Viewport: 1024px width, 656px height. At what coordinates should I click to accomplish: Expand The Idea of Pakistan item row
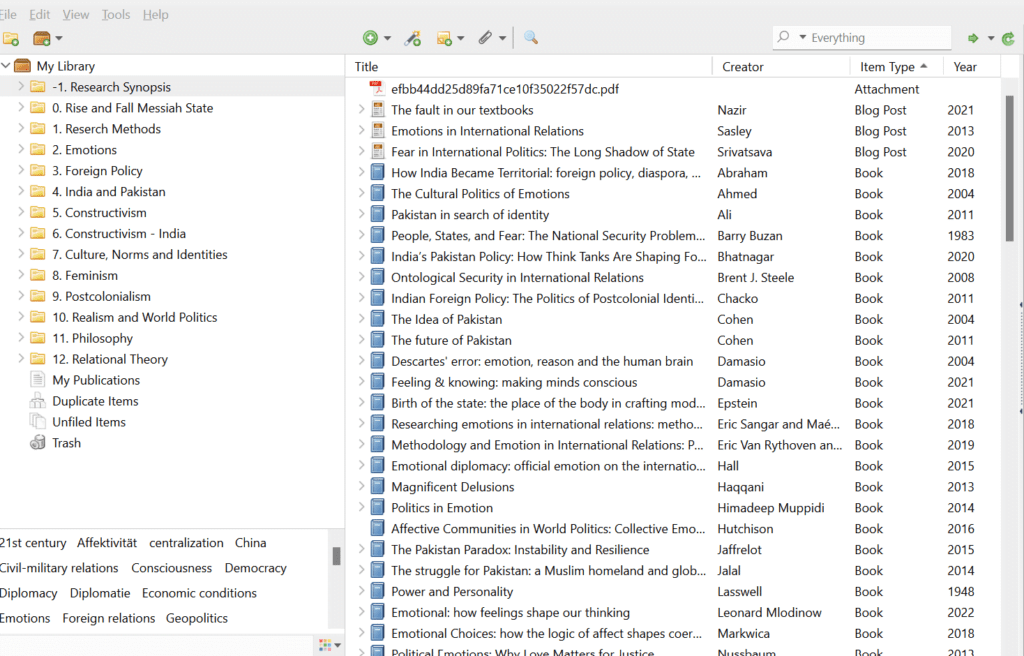pyautogui.click(x=361, y=319)
